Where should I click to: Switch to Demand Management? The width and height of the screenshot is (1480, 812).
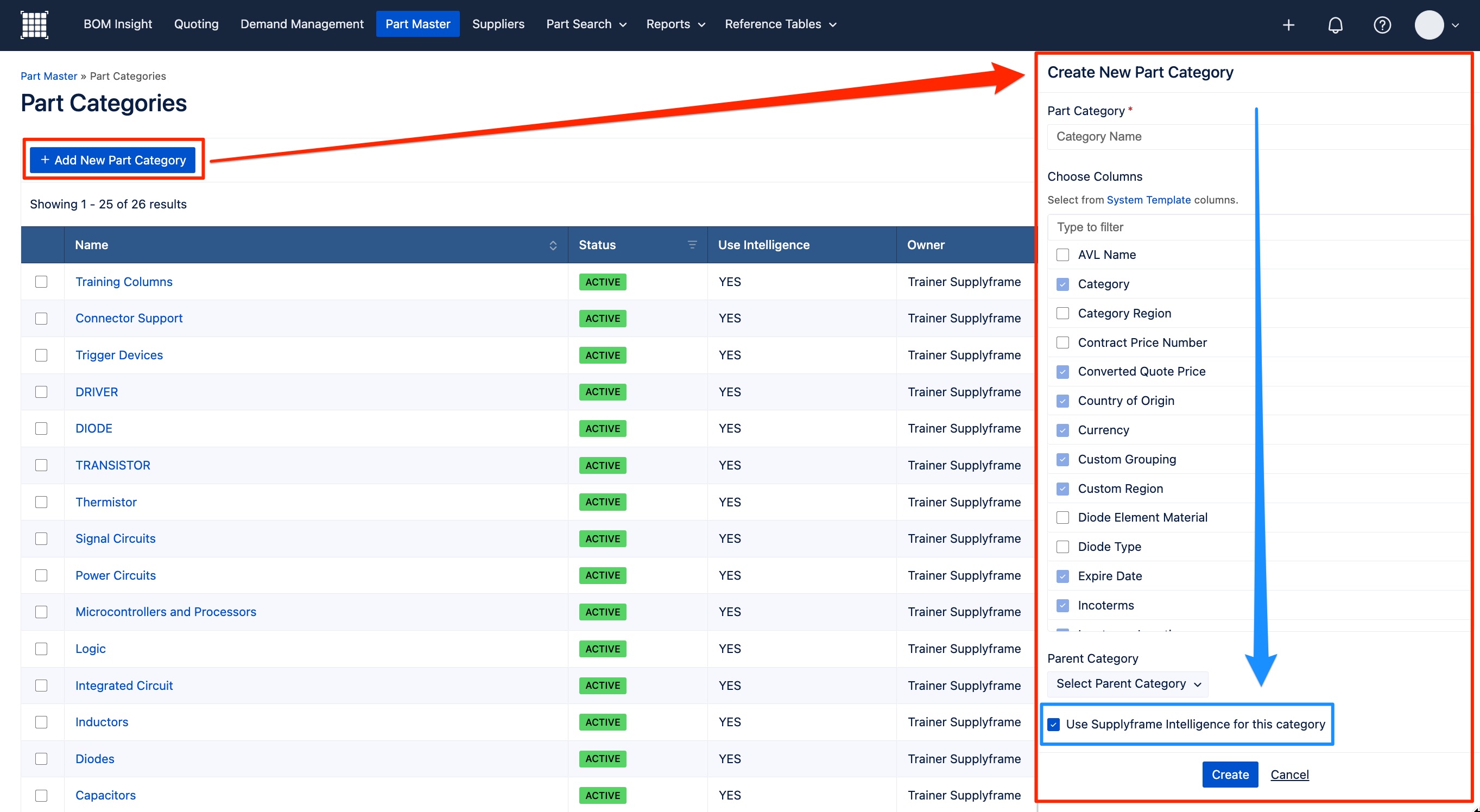302,24
